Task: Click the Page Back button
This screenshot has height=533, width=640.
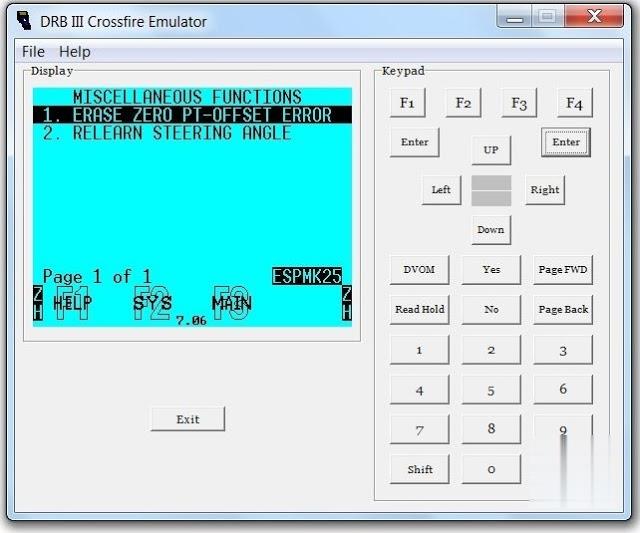Action: coord(563,310)
